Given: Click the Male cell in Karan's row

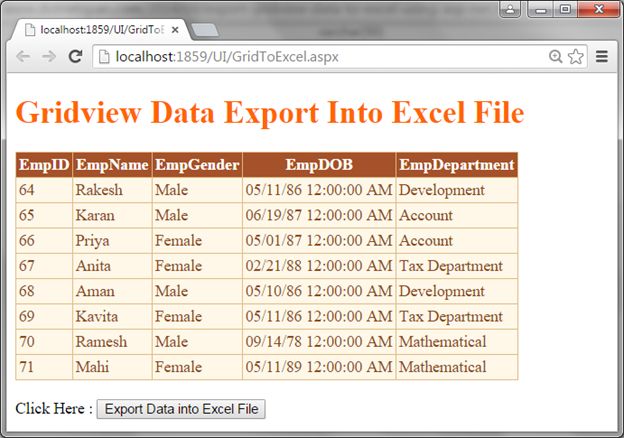Looking at the screenshot, I should (x=197, y=215).
